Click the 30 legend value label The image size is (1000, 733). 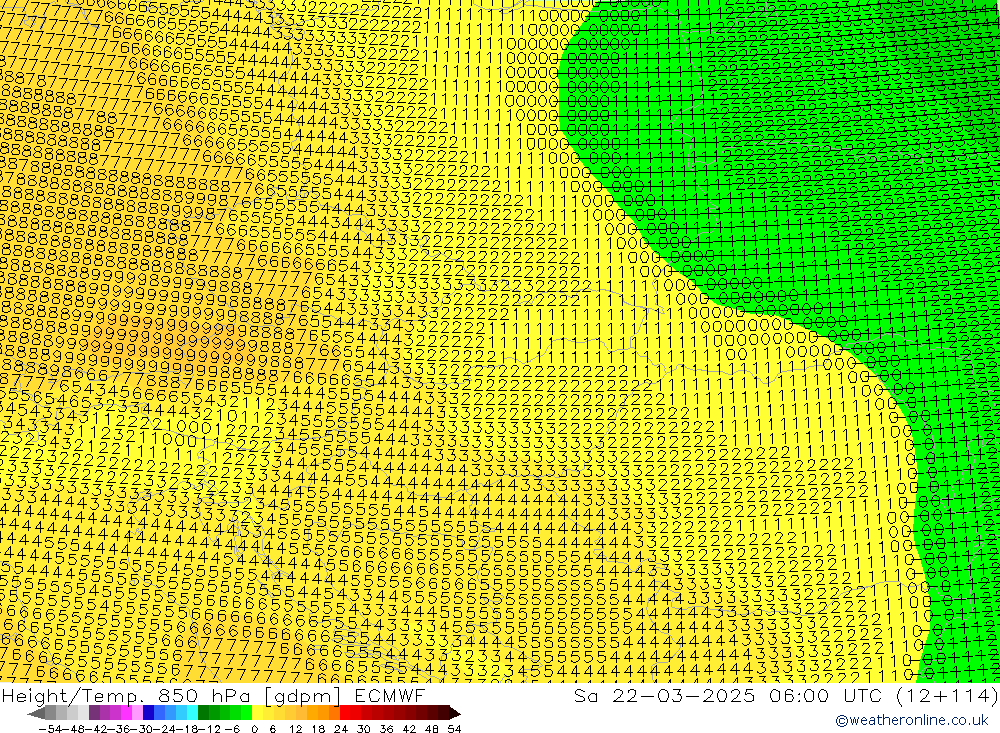364,729
